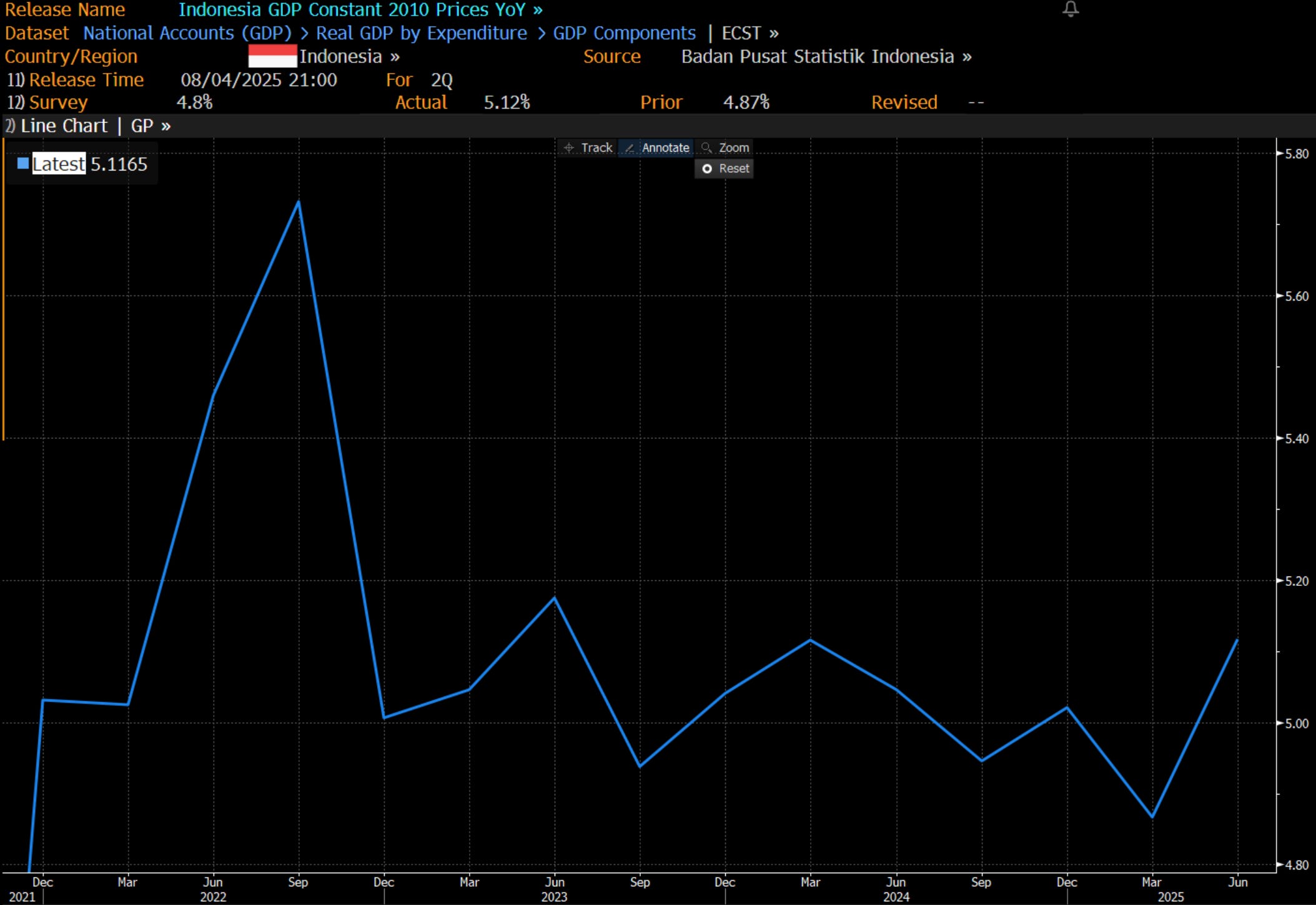This screenshot has width=1316, height=905.
Task: Open Real GDP by Expenditure breadcrumb
Action: (x=421, y=33)
